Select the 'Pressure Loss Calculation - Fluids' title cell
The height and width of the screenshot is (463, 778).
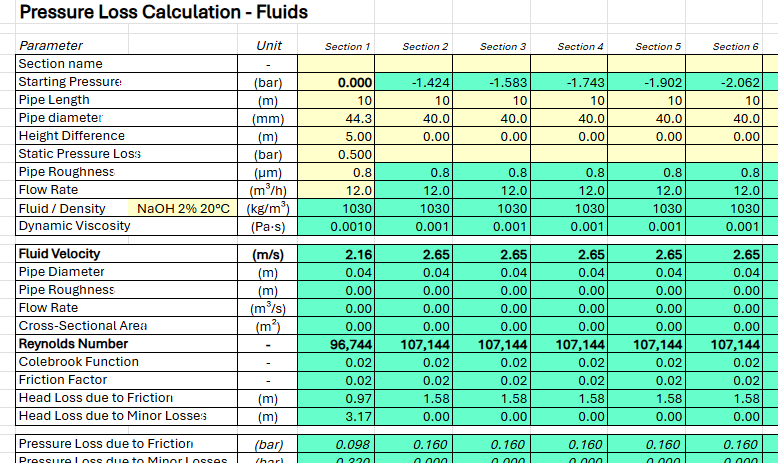[165, 13]
